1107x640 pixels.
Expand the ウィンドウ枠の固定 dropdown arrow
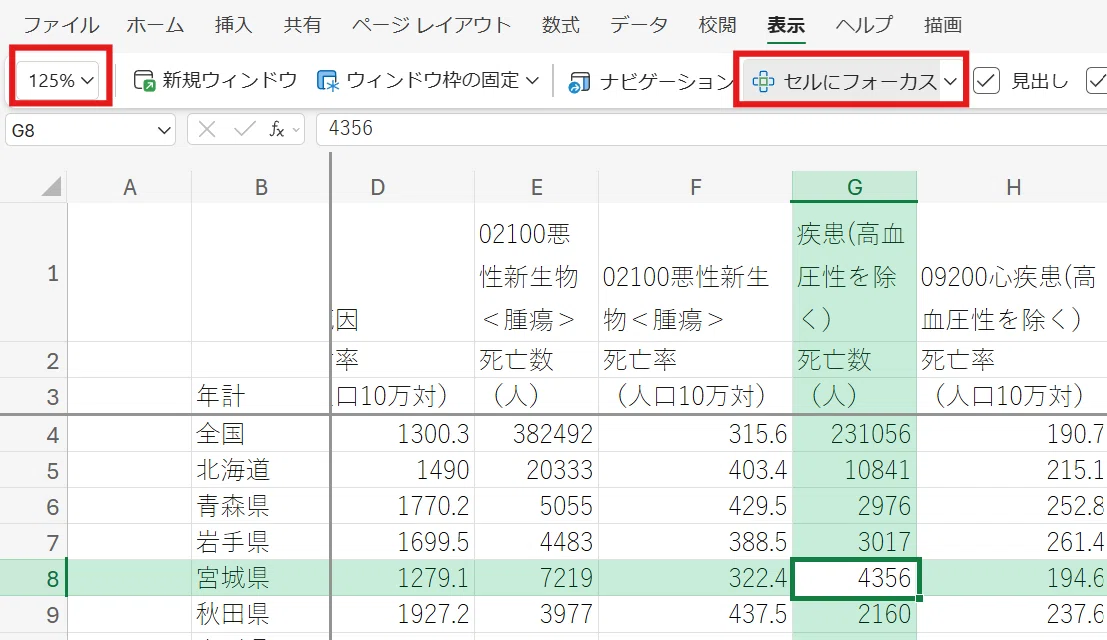pyautogui.click(x=533, y=80)
